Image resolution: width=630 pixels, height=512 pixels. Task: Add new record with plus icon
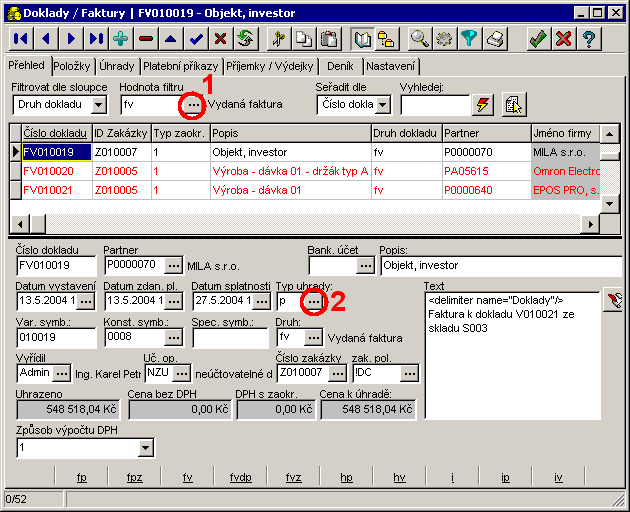click(x=121, y=39)
